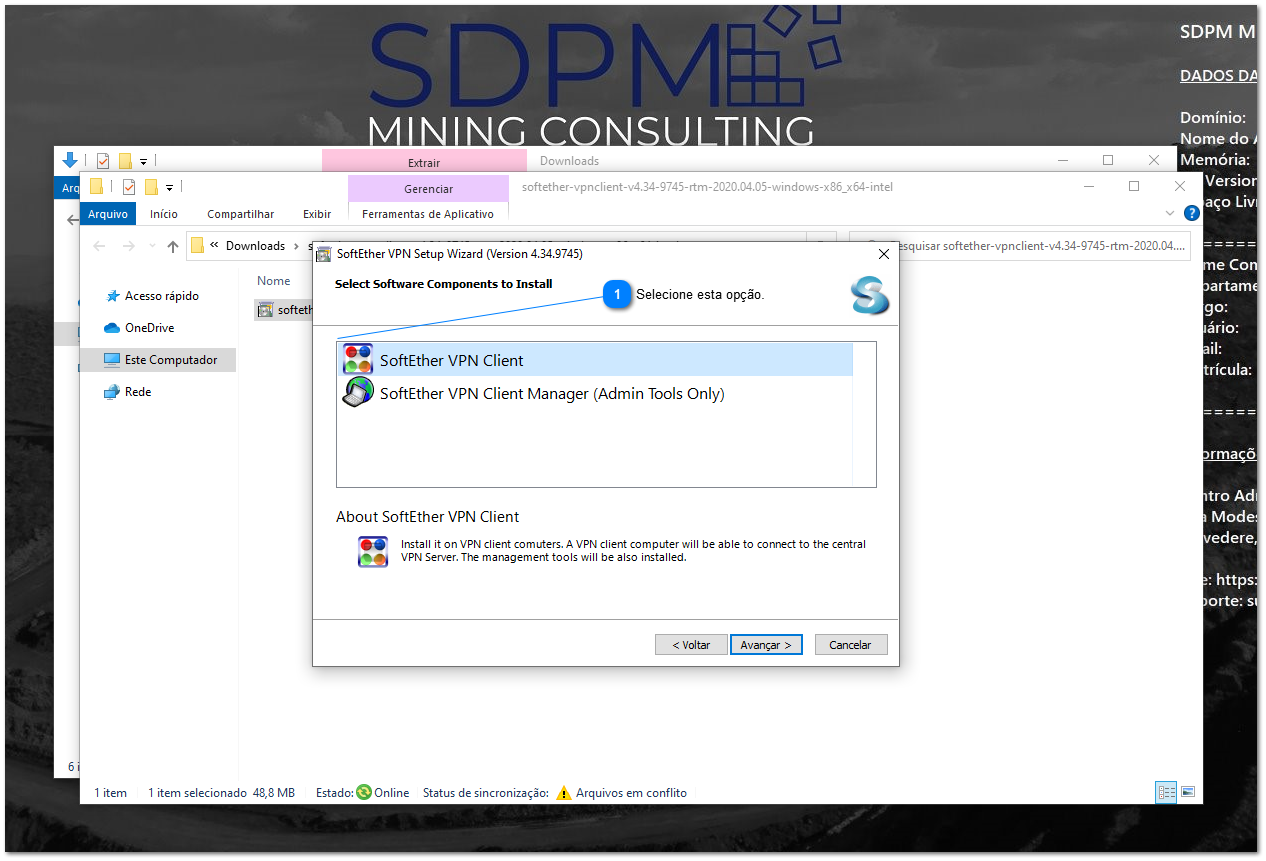Open Acesso rápido in the sidebar
Screen dimensions: 1266x861
[x=161, y=296]
